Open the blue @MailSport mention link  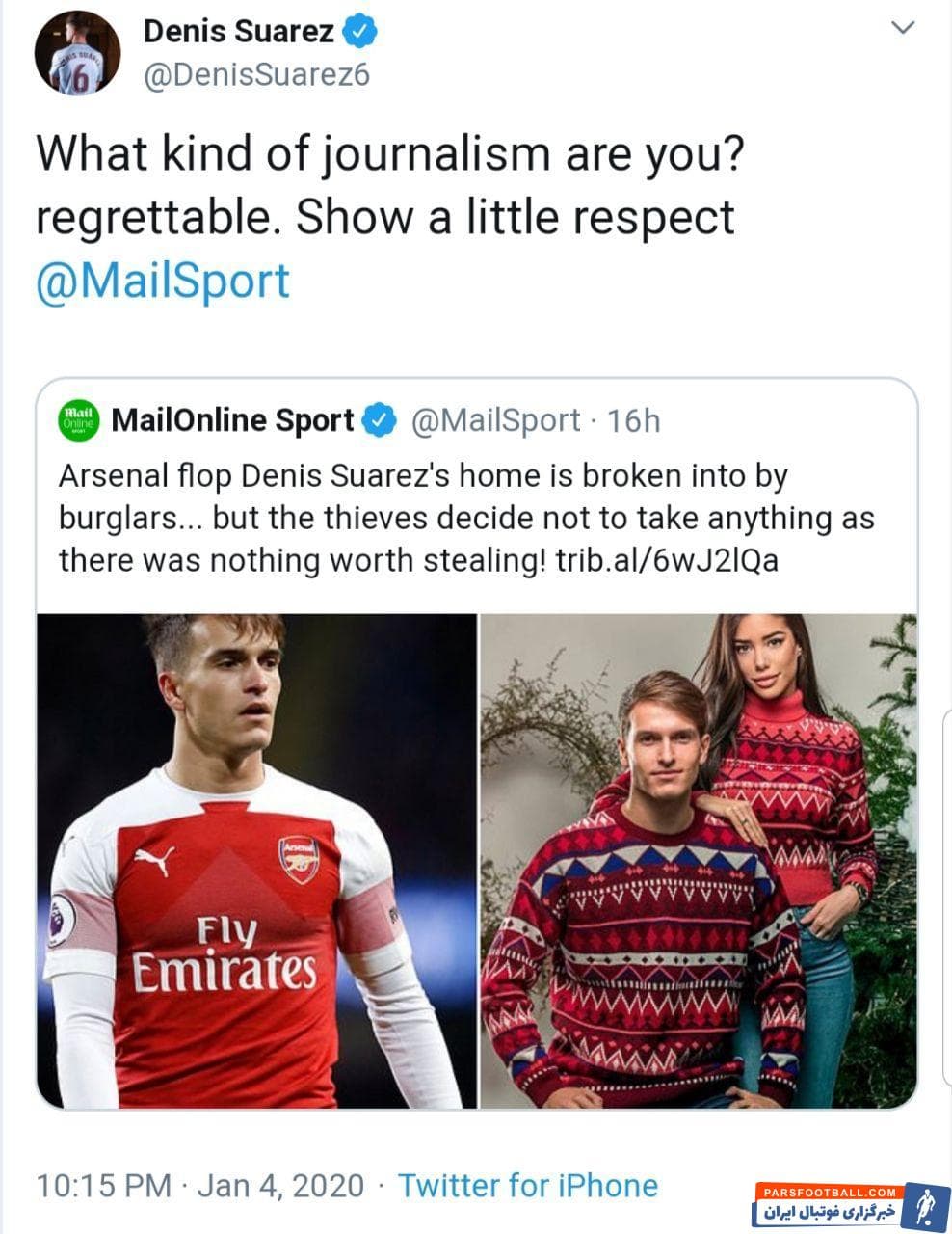[163, 281]
